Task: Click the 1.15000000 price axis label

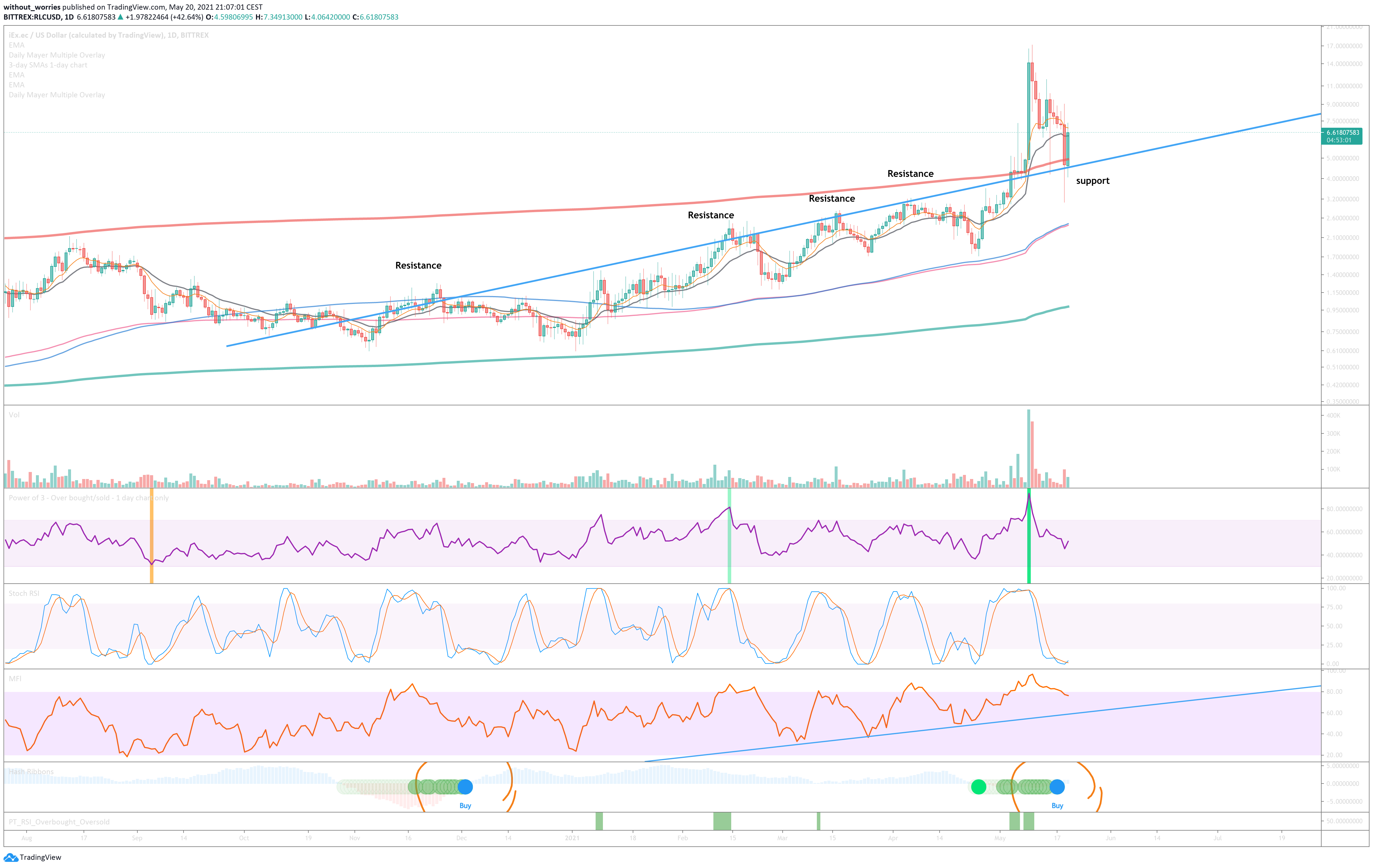Action: click(x=1343, y=293)
